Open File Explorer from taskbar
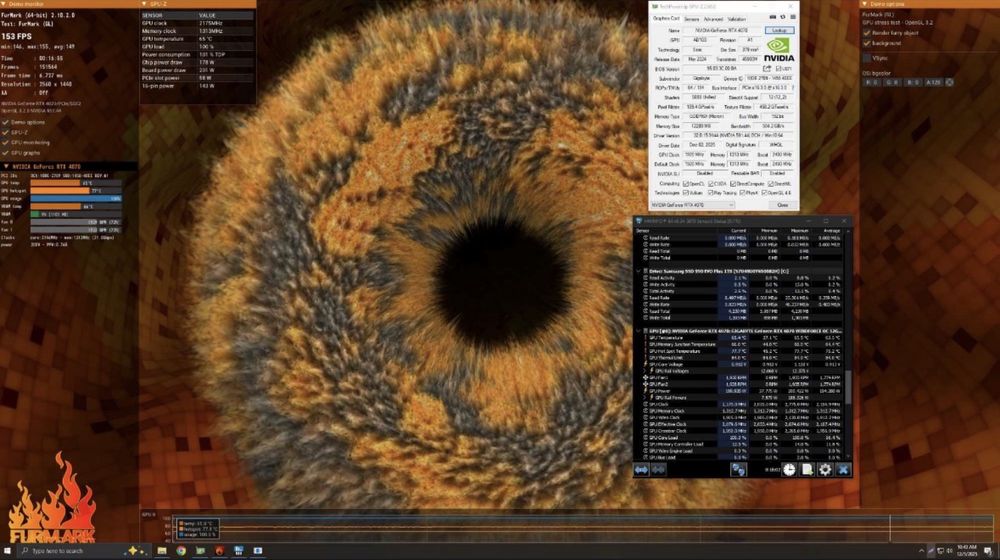This screenshot has height=560, width=1000. tap(161, 550)
